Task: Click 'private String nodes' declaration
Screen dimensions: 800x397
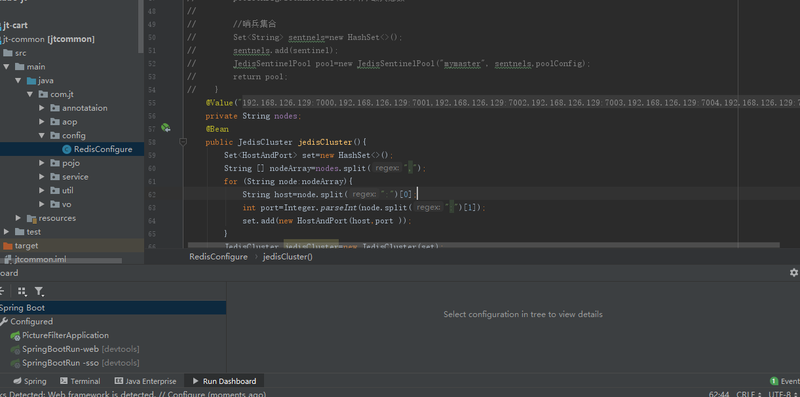Action: [254, 116]
